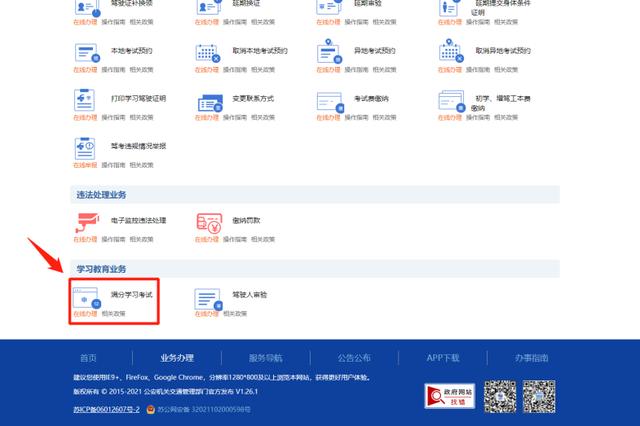Click the 驾驶人审验 document icon

pos(209,299)
